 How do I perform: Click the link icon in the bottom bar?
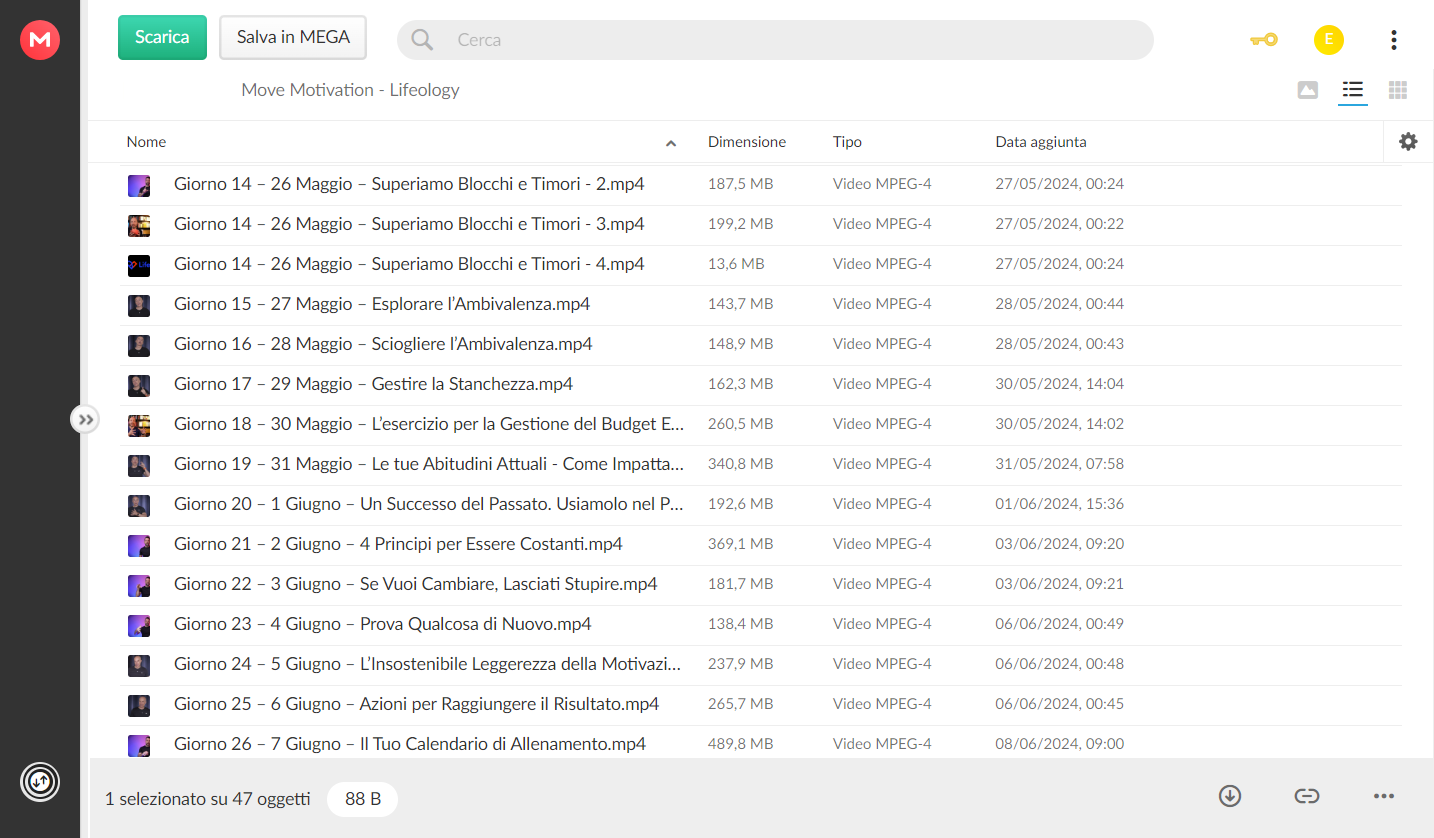[x=1307, y=796]
